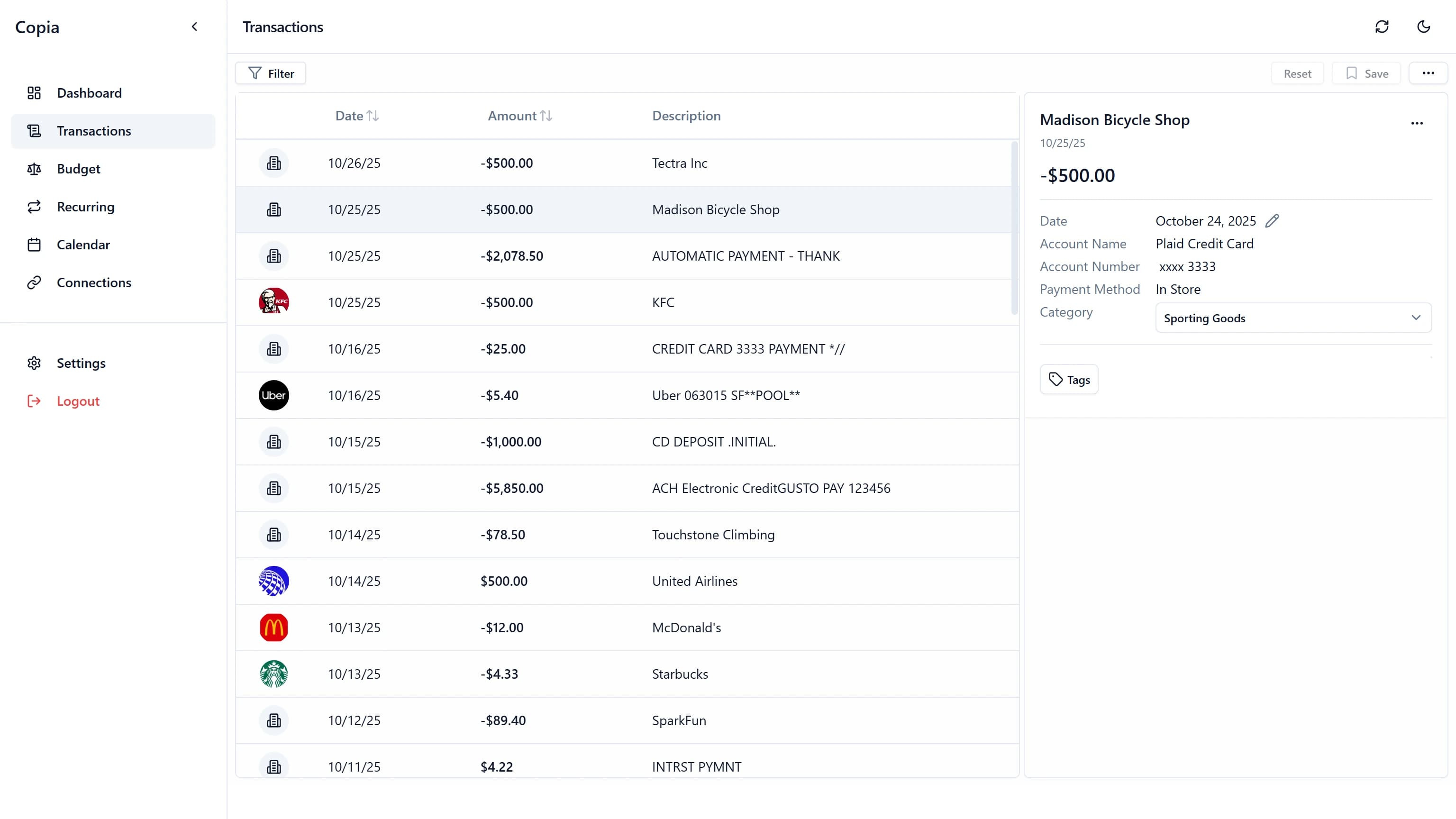Open the Budget section
The image size is (1456, 819).
79,168
